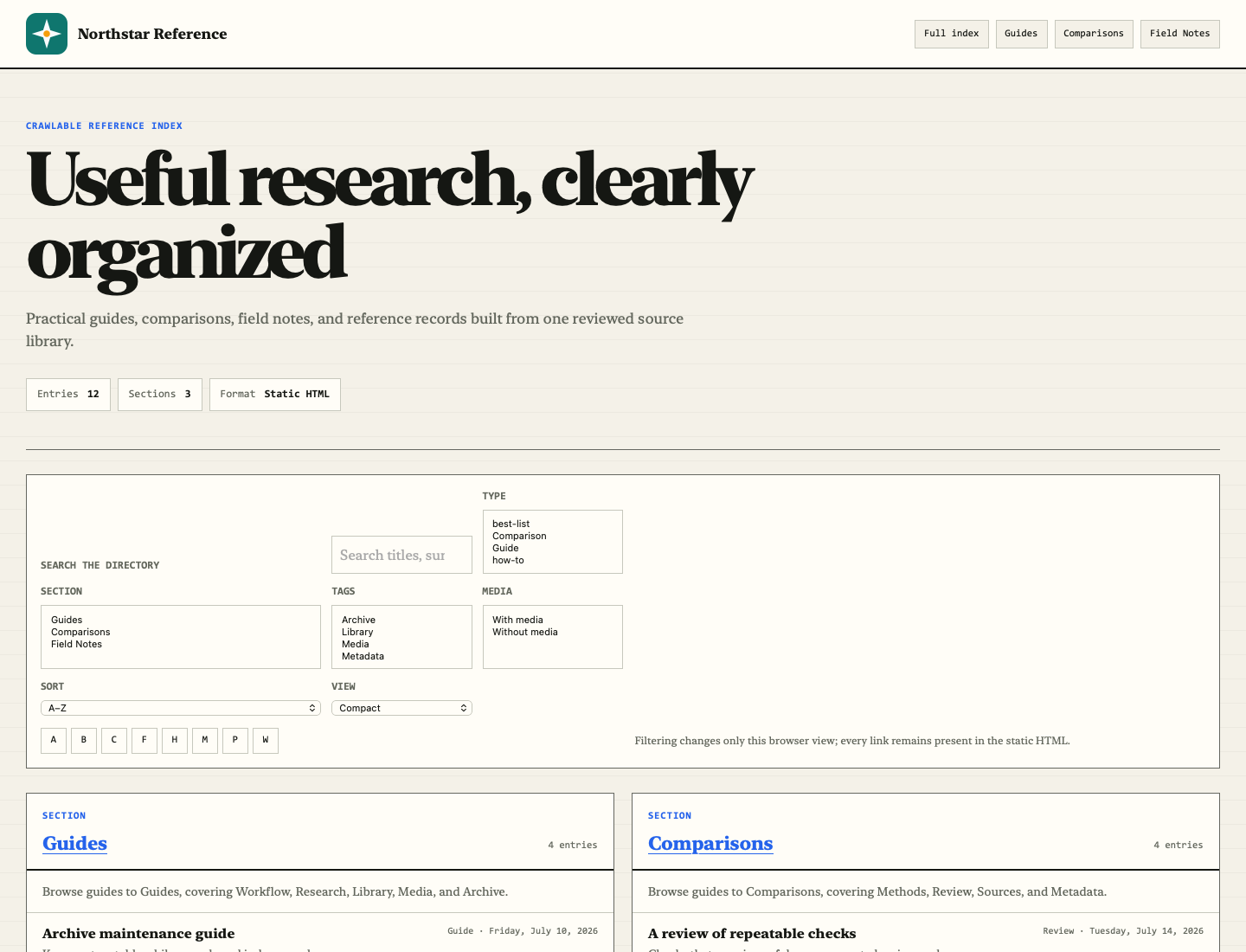Go to Guides in the top navigation
Screen dimensions: 1246x952
click(1021, 34)
